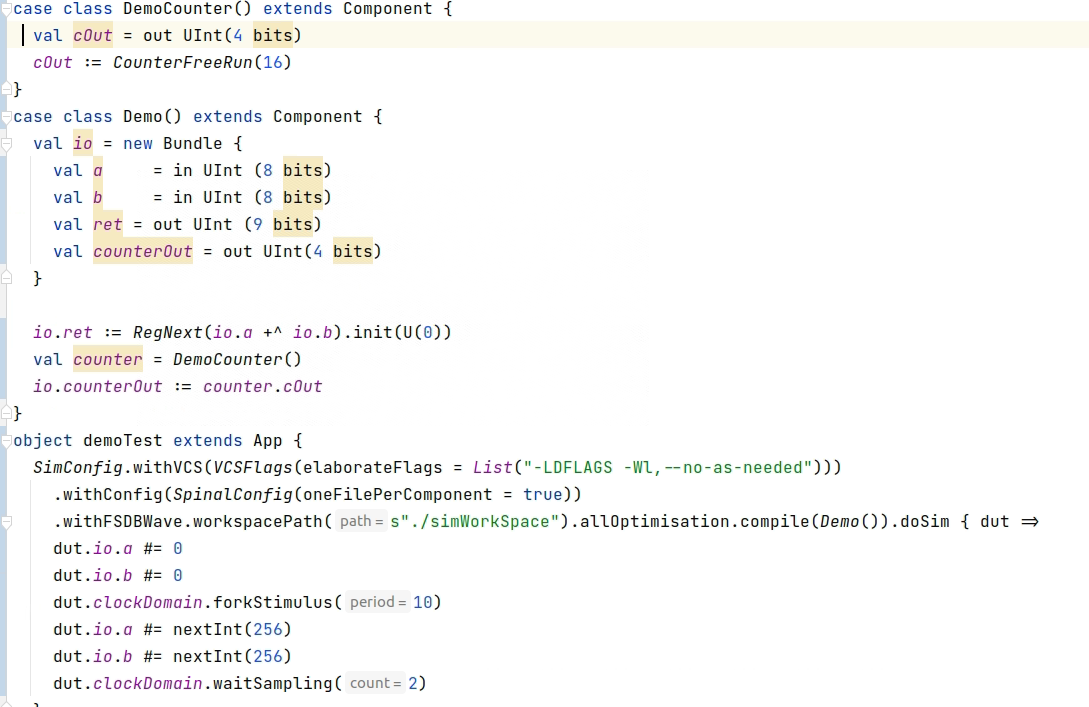Click the allOptimisation chained call
Screen dimensions: 1089x707
coord(674,521)
